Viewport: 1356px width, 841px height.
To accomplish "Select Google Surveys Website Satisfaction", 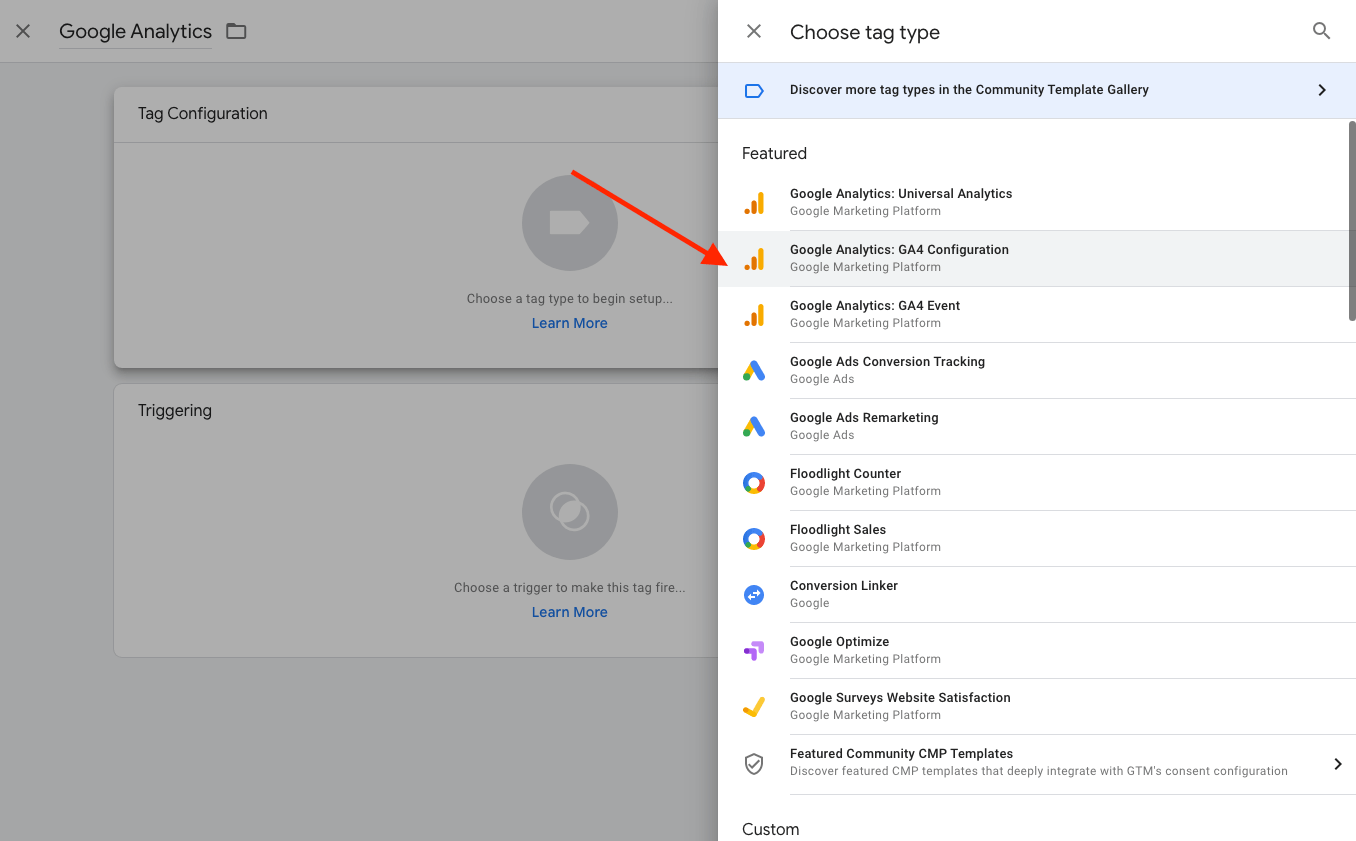I will coord(1037,707).
